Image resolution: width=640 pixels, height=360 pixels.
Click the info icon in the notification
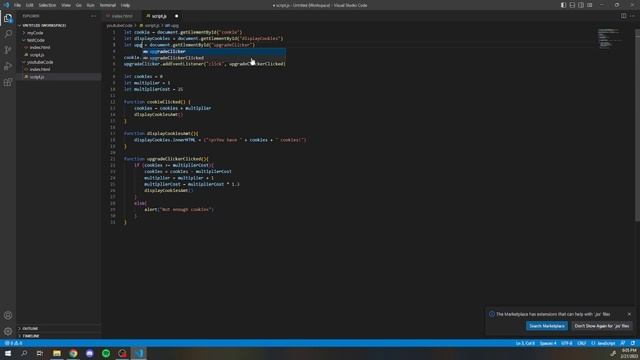pos(492,314)
